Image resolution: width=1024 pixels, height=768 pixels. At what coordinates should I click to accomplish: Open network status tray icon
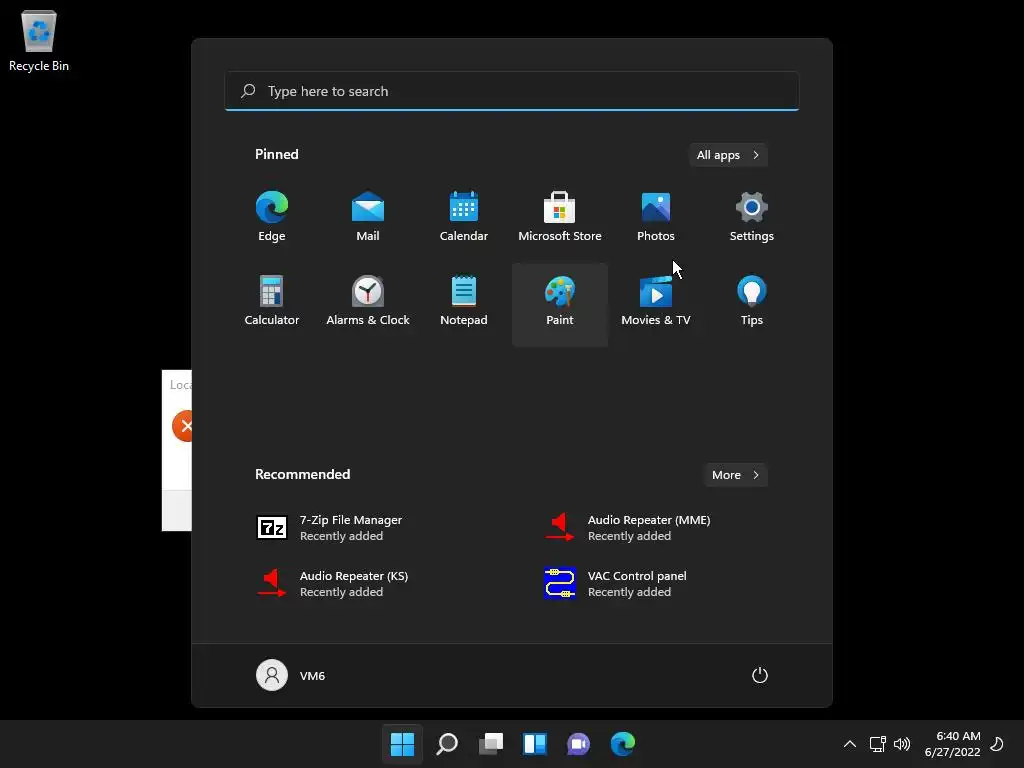[878, 744]
